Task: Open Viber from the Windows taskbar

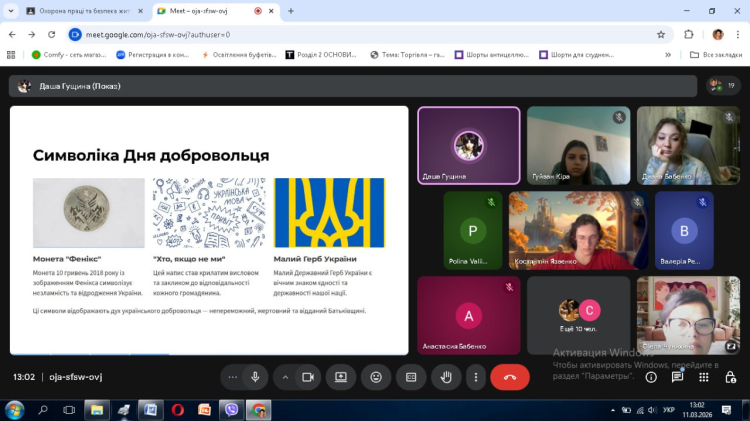Action: coord(232,410)
